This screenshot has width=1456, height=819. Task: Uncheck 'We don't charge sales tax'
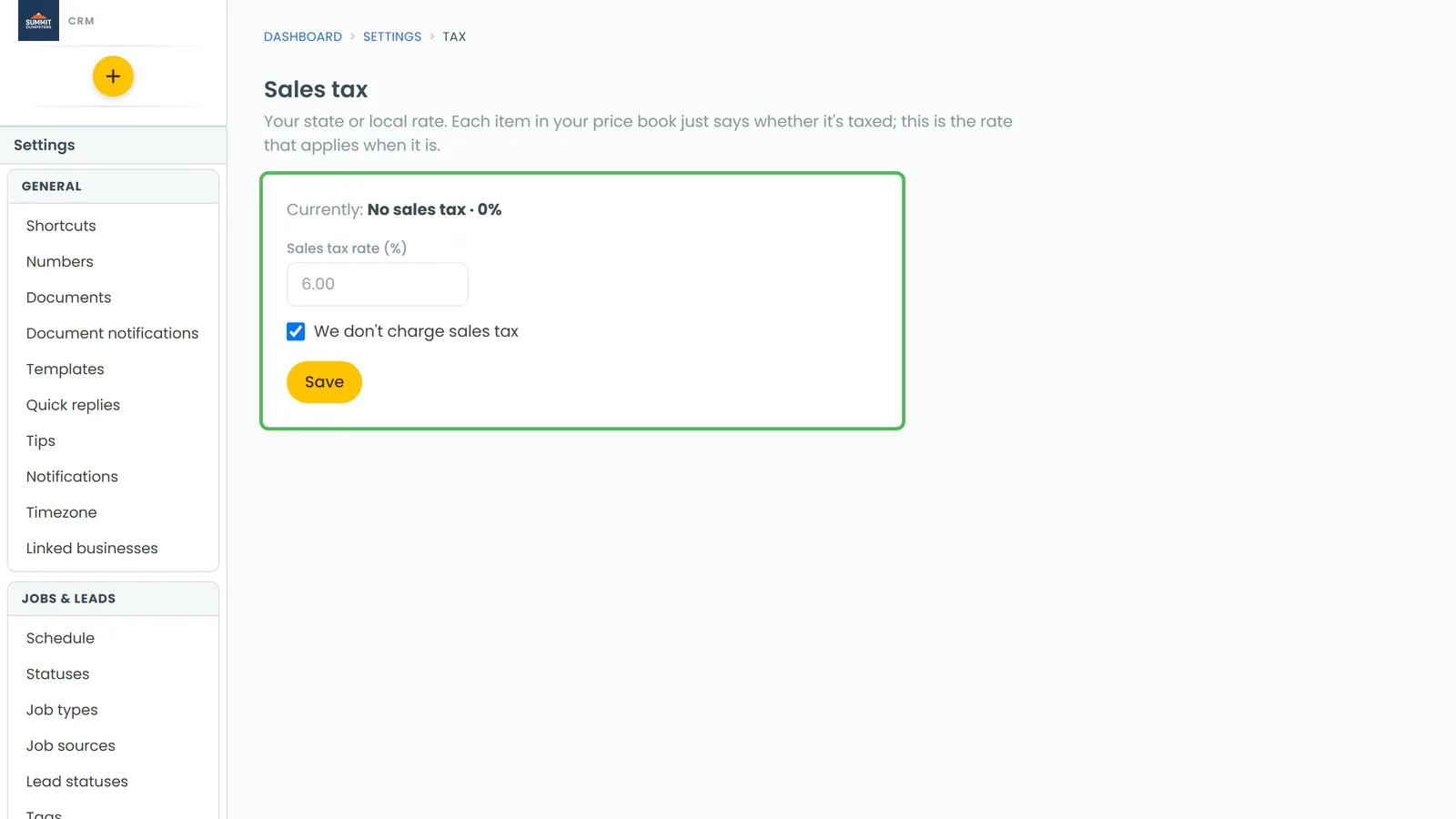(296, 331)
